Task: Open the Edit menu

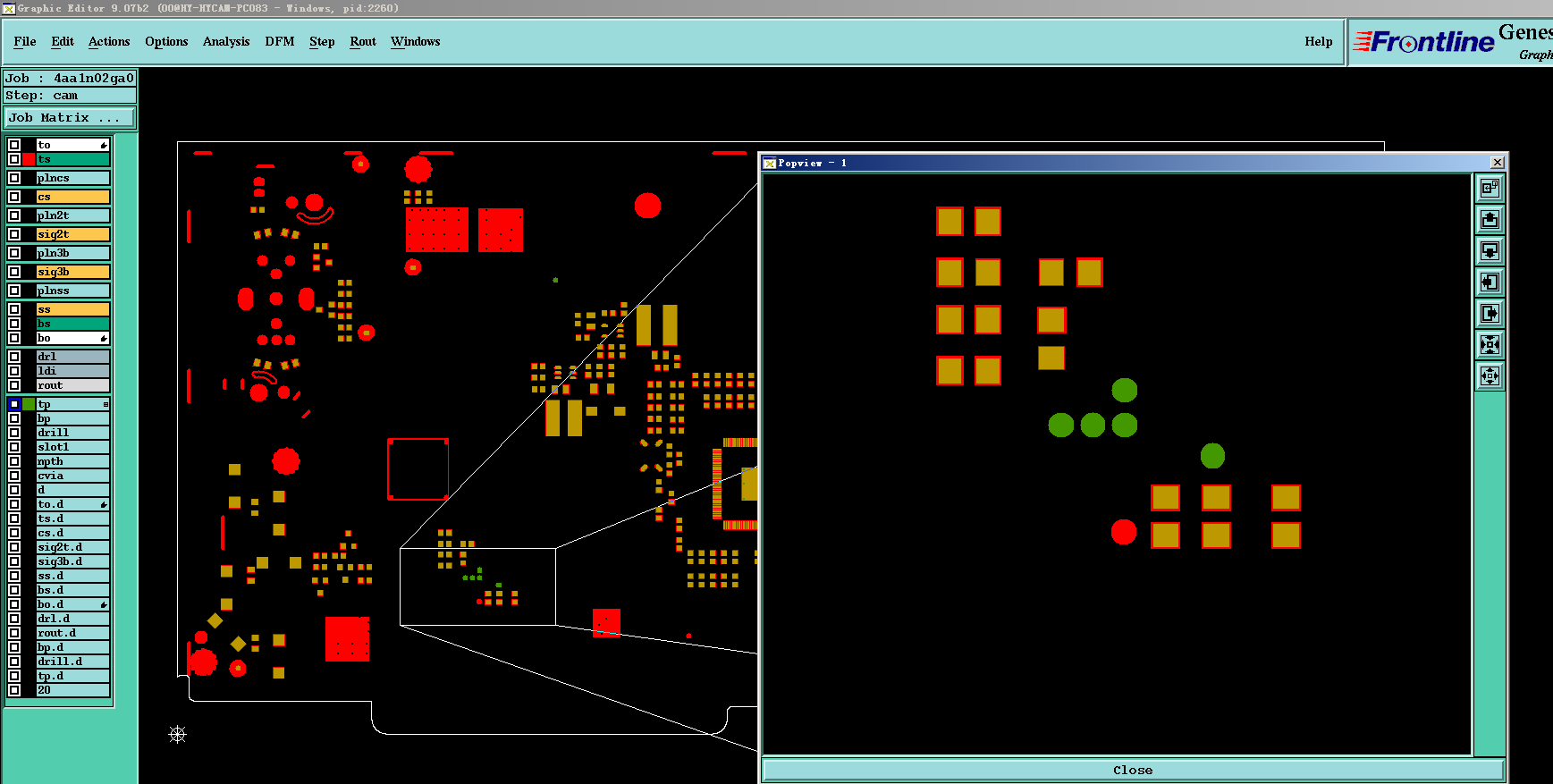Action: click(63, 41)
